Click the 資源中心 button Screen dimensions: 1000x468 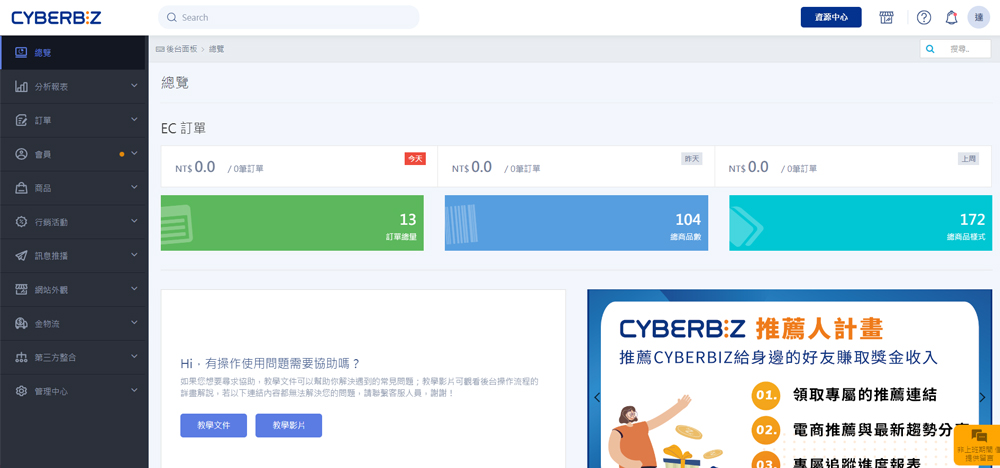(831, 17)
